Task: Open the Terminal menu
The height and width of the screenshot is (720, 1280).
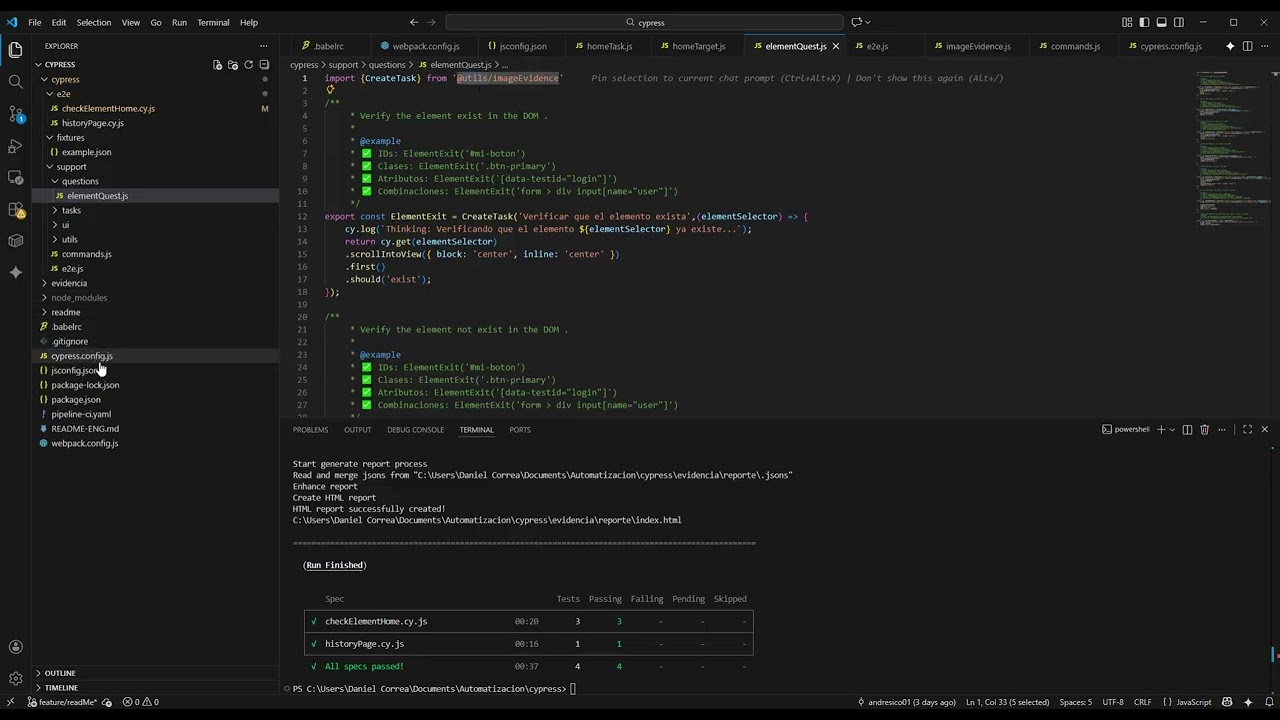Action: coord(213,22)
